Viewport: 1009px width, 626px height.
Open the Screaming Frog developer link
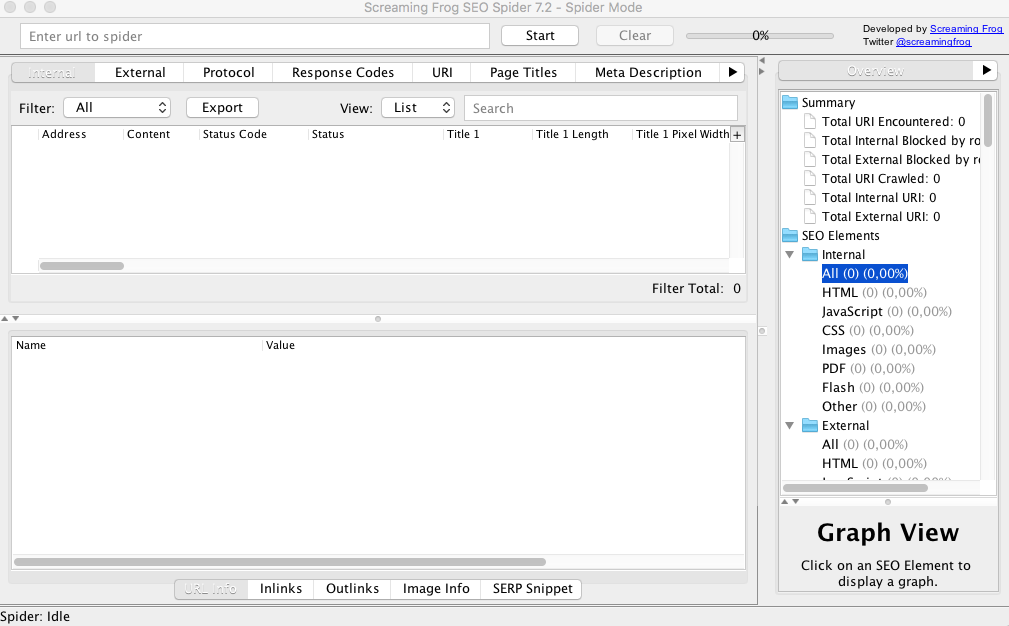966,29
